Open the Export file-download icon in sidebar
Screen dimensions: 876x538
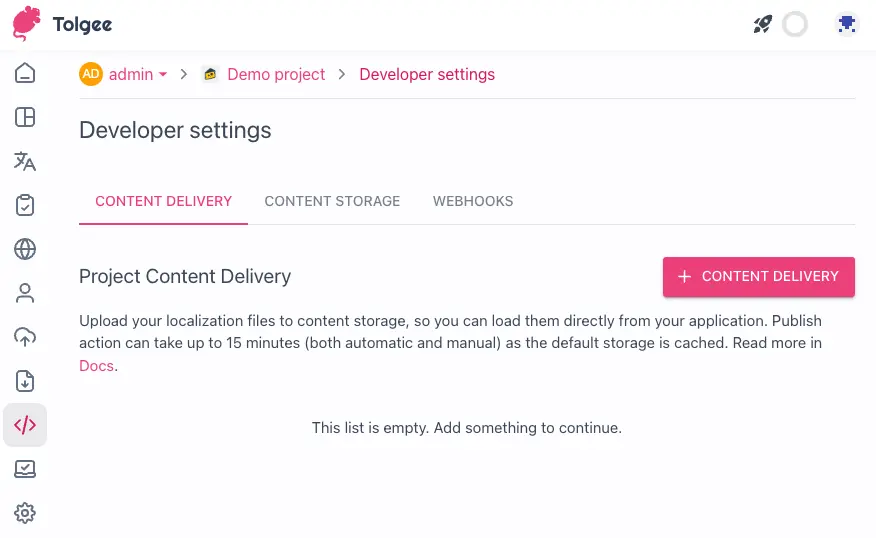pyautogui.click(x=25, y=381)
